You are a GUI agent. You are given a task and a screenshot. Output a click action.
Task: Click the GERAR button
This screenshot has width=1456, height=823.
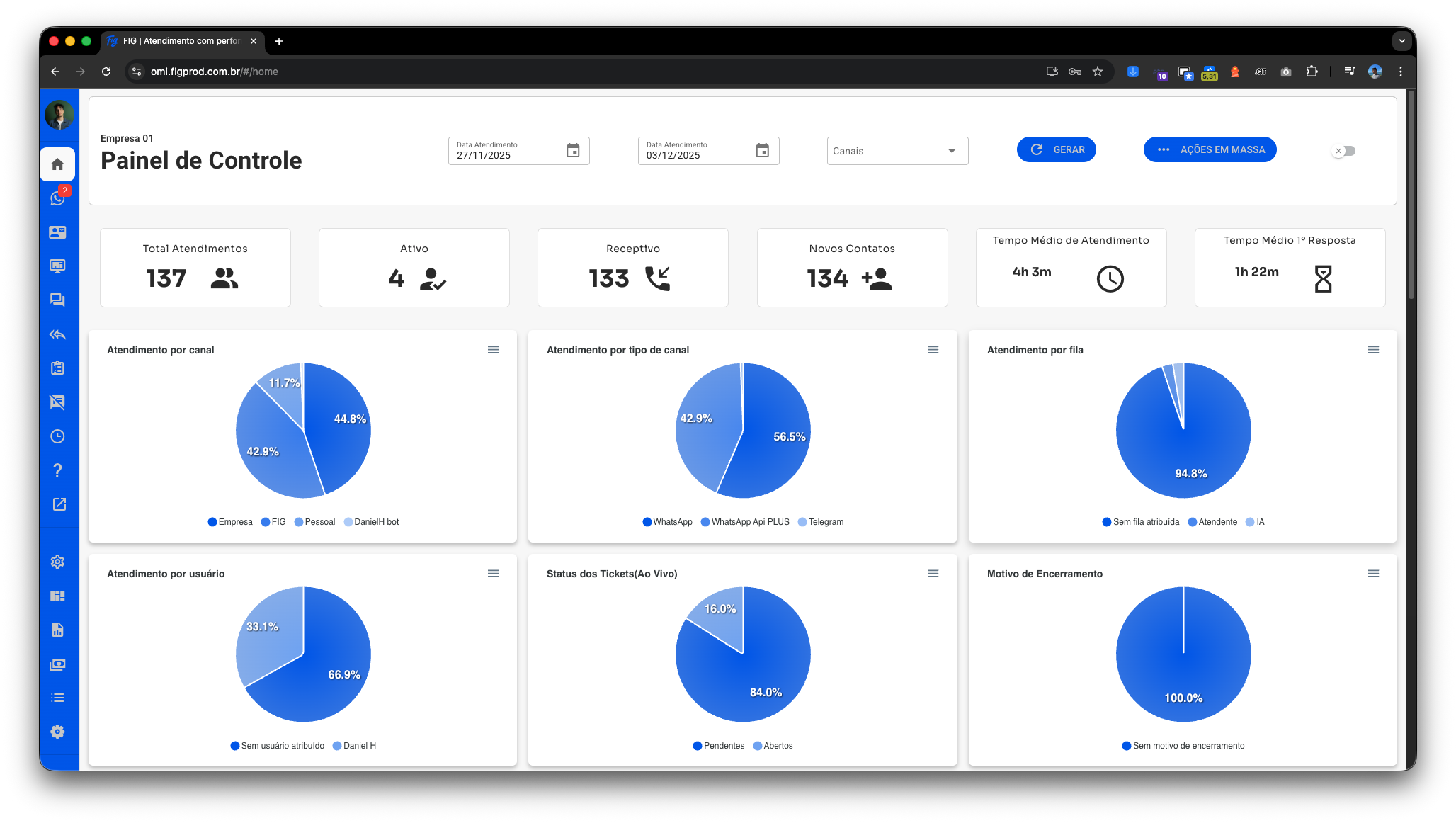(x=1056, y=149)
